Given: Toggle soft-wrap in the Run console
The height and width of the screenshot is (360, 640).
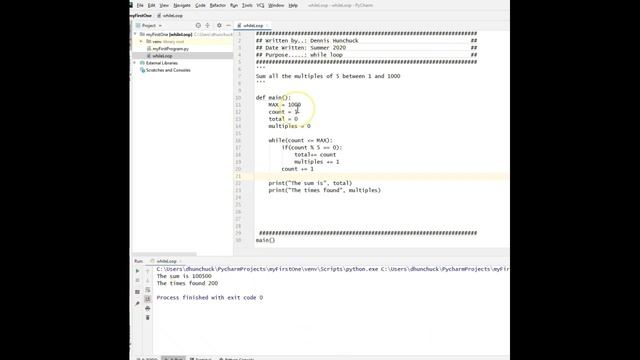Looking at the screenshot, I should pyautogui.click(x=148, y=290).
